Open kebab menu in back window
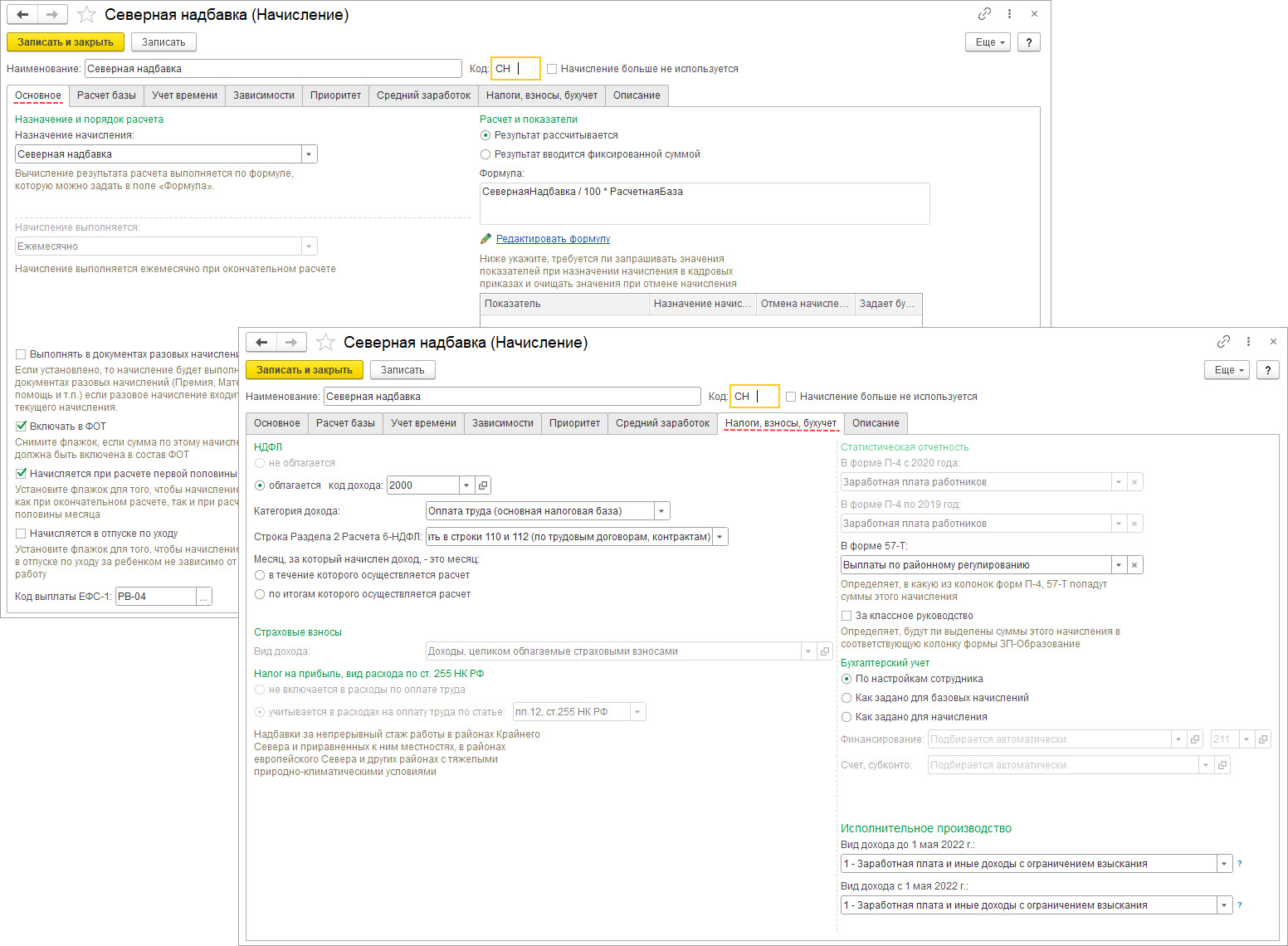The image size is (1288, 946). click(x=1009, y=14)
